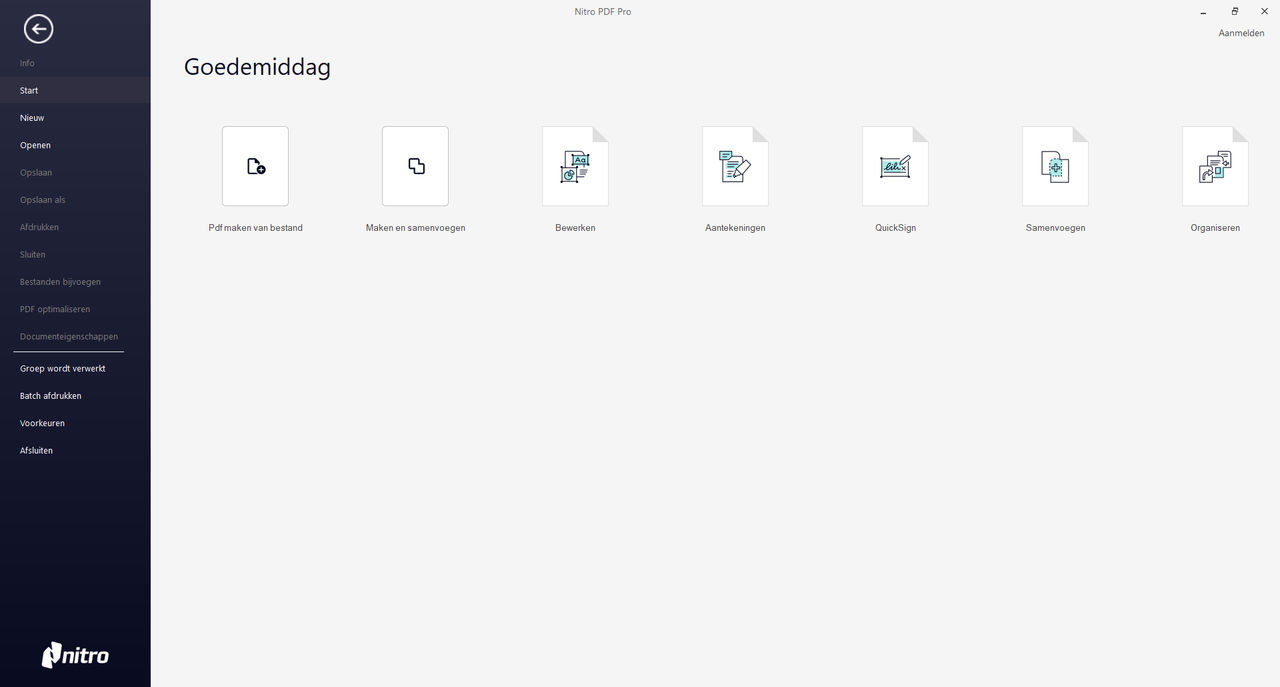Image resolution: width=1280 pixels, height=687 pixels.
Task: Close the Nitro PDF Pro window
Action: click(x=1264, y=11)
